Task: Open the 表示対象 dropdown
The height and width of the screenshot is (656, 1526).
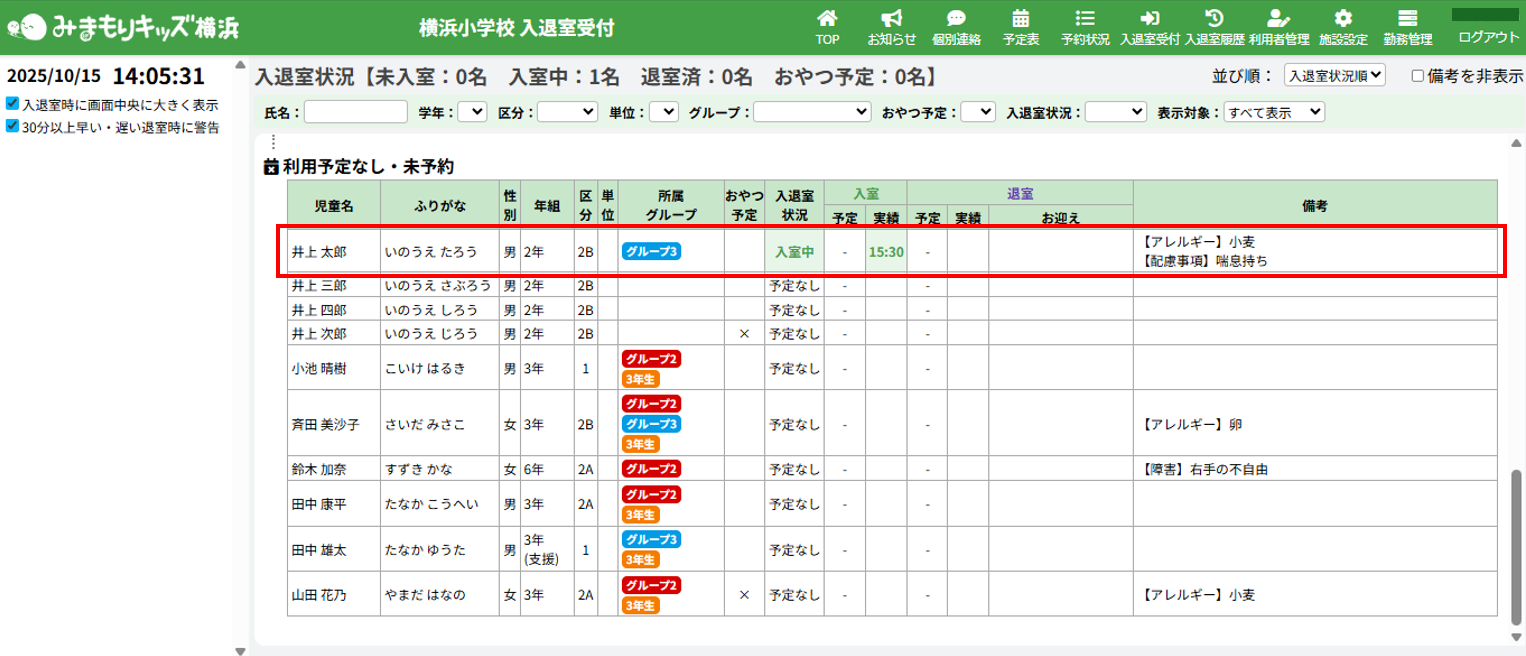Action: click(1273, 113)
